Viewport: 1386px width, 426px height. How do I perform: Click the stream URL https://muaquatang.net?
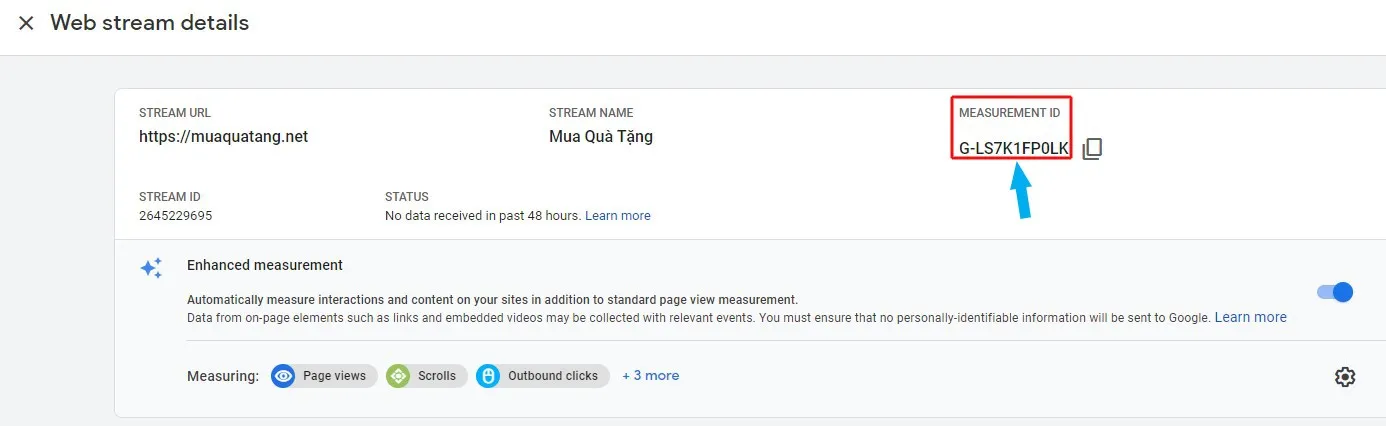[x=223, y=137]
